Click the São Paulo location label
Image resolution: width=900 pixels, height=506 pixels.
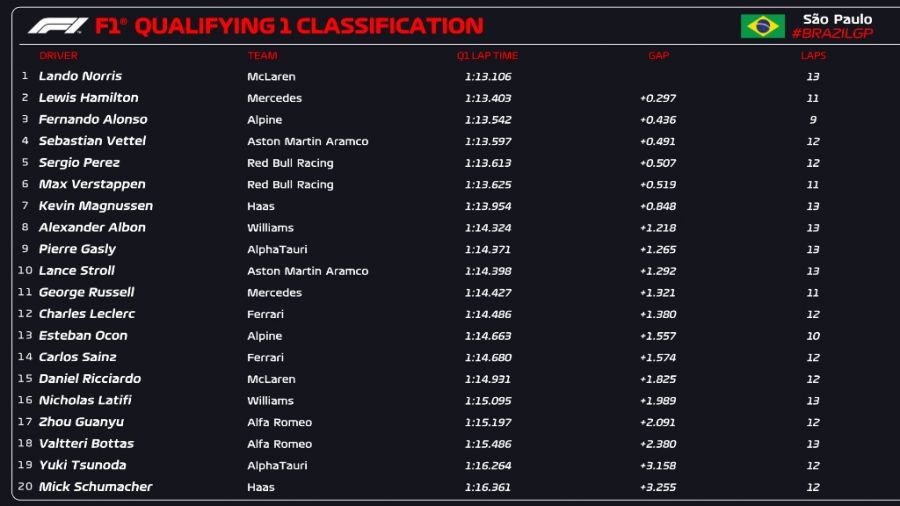837,19
